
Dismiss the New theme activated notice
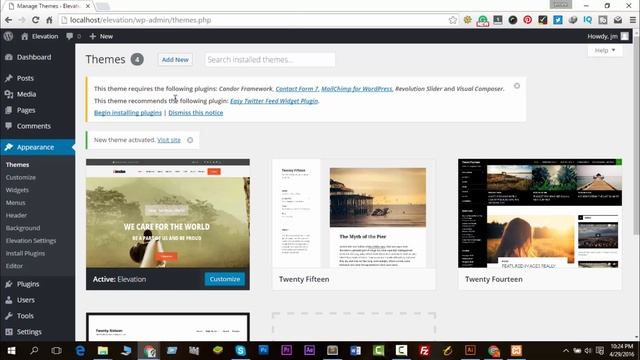(x=190, y=140)
